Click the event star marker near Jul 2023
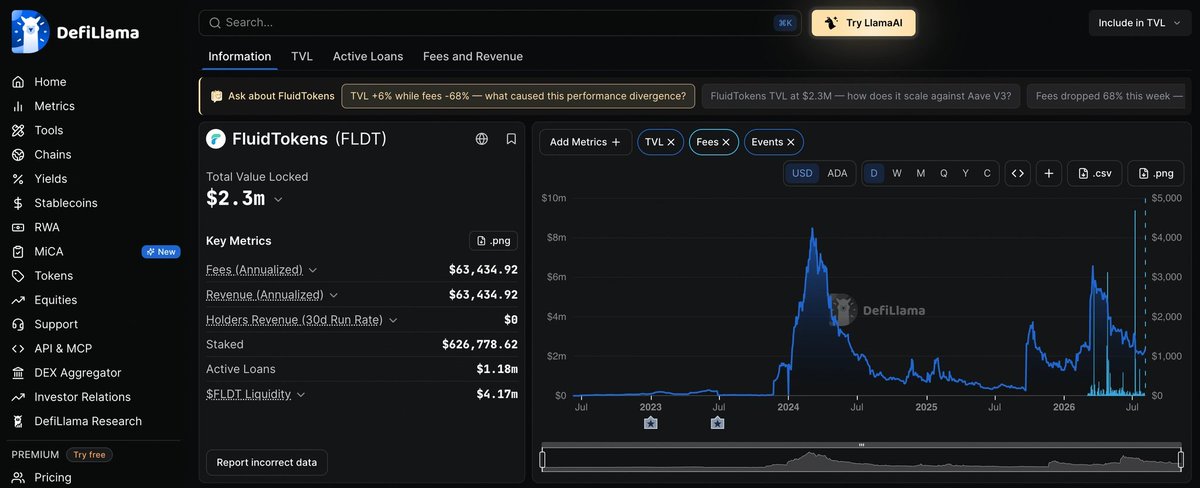1200x488 pixels. [x=717, y=424]
